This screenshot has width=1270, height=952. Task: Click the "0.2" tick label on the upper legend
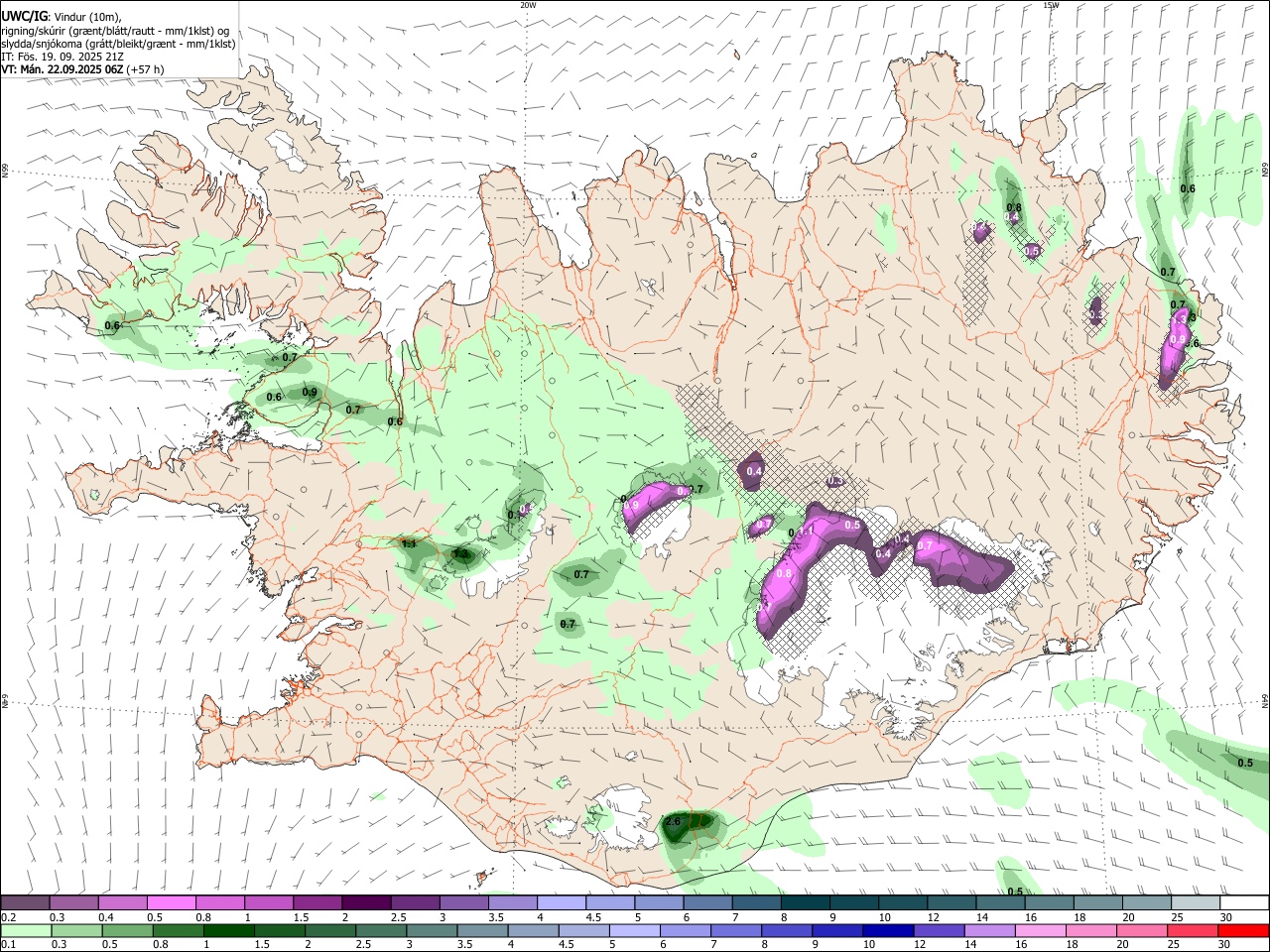pyautogui.click(x=8, y=917)
